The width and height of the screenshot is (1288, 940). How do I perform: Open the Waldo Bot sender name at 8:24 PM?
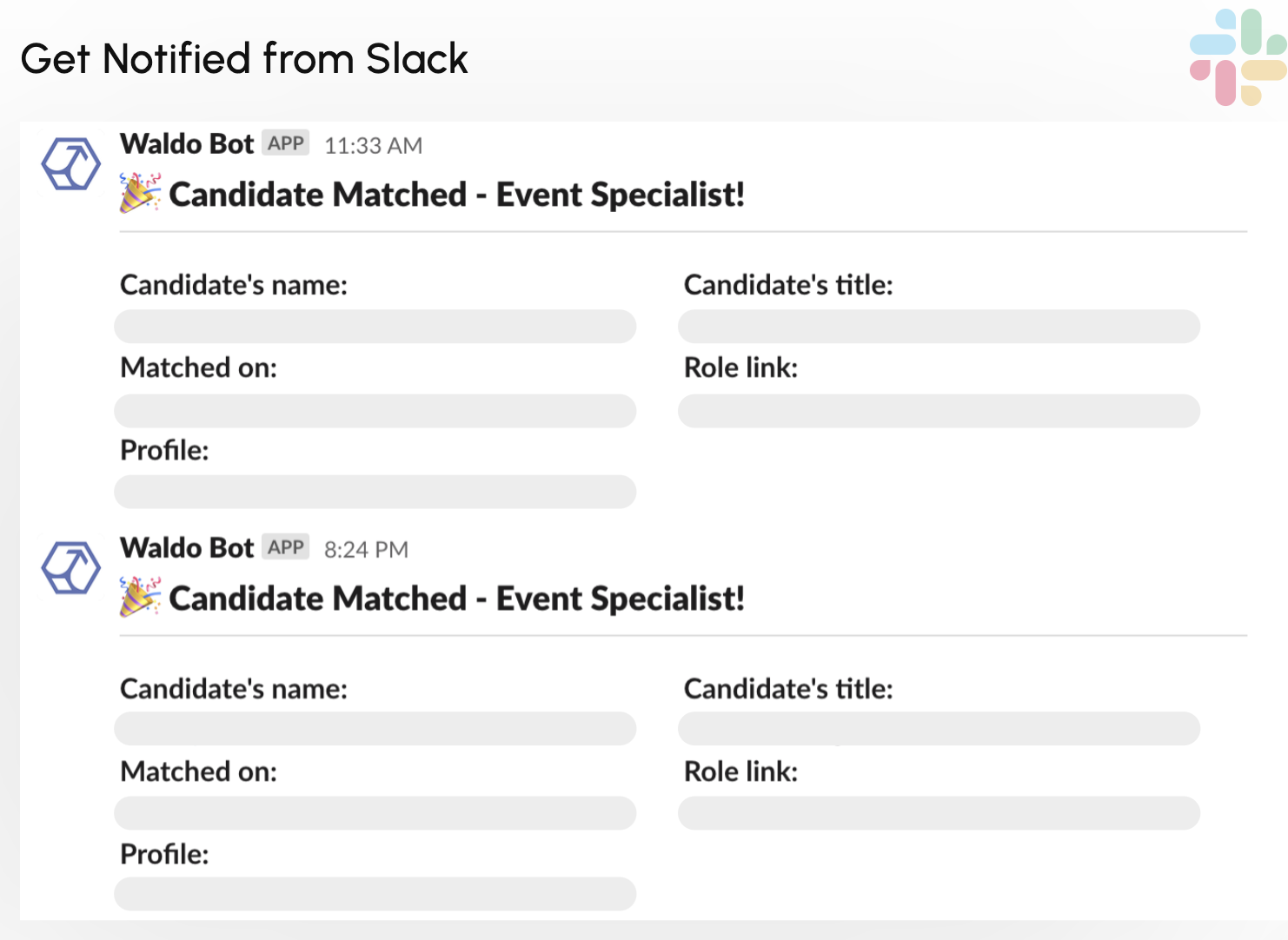point(187,547)
